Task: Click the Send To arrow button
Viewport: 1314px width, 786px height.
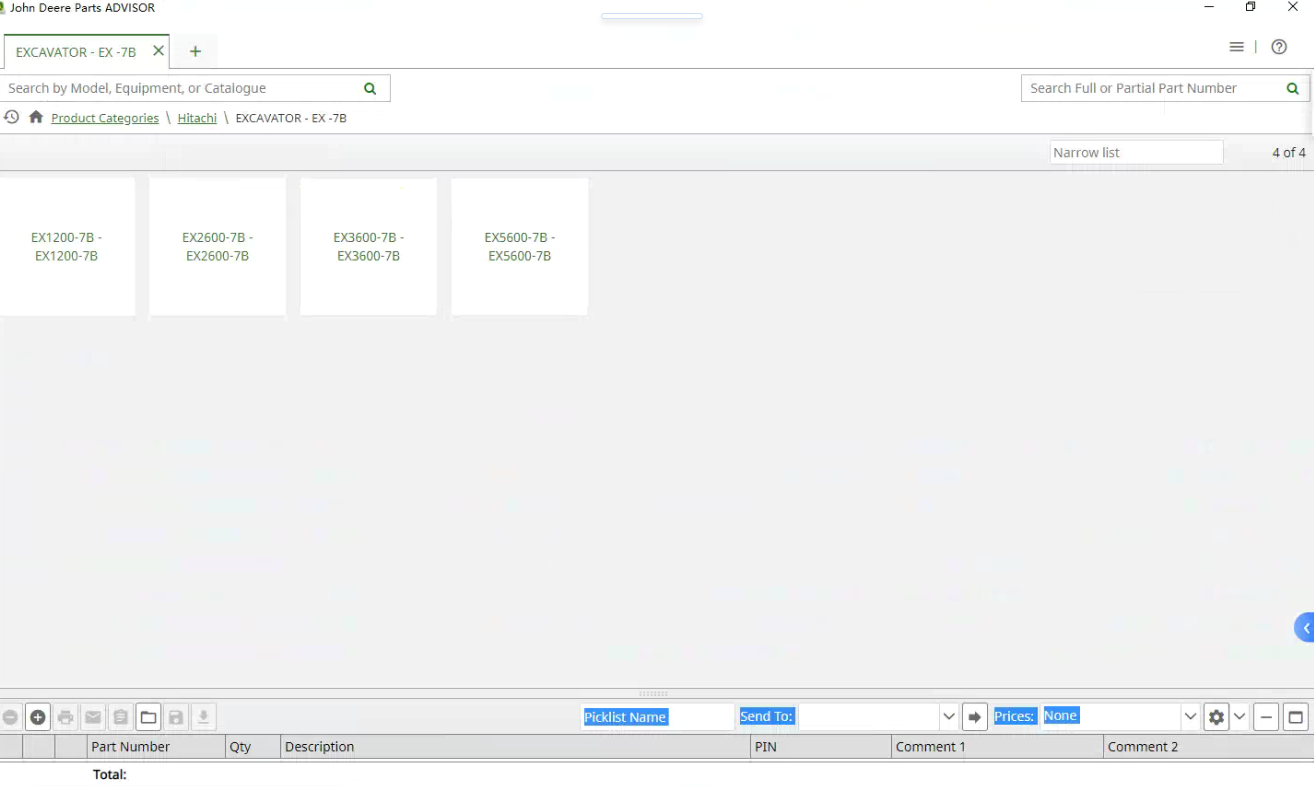Action: point(975,717)
